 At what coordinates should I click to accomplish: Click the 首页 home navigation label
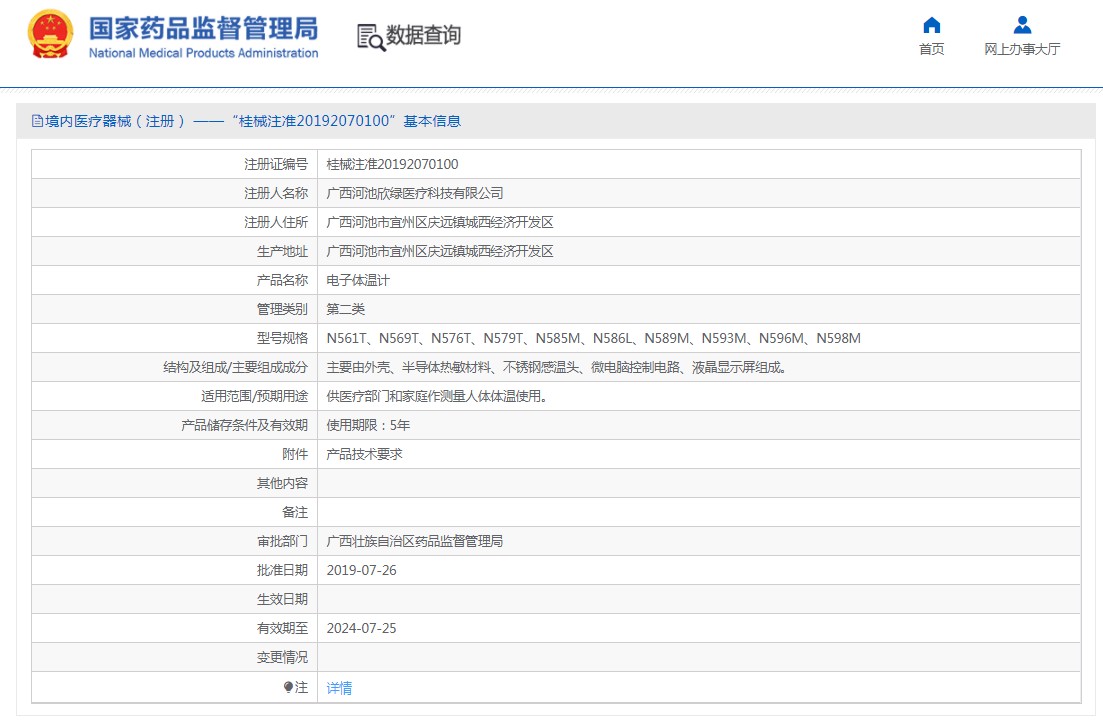(931, 48)
